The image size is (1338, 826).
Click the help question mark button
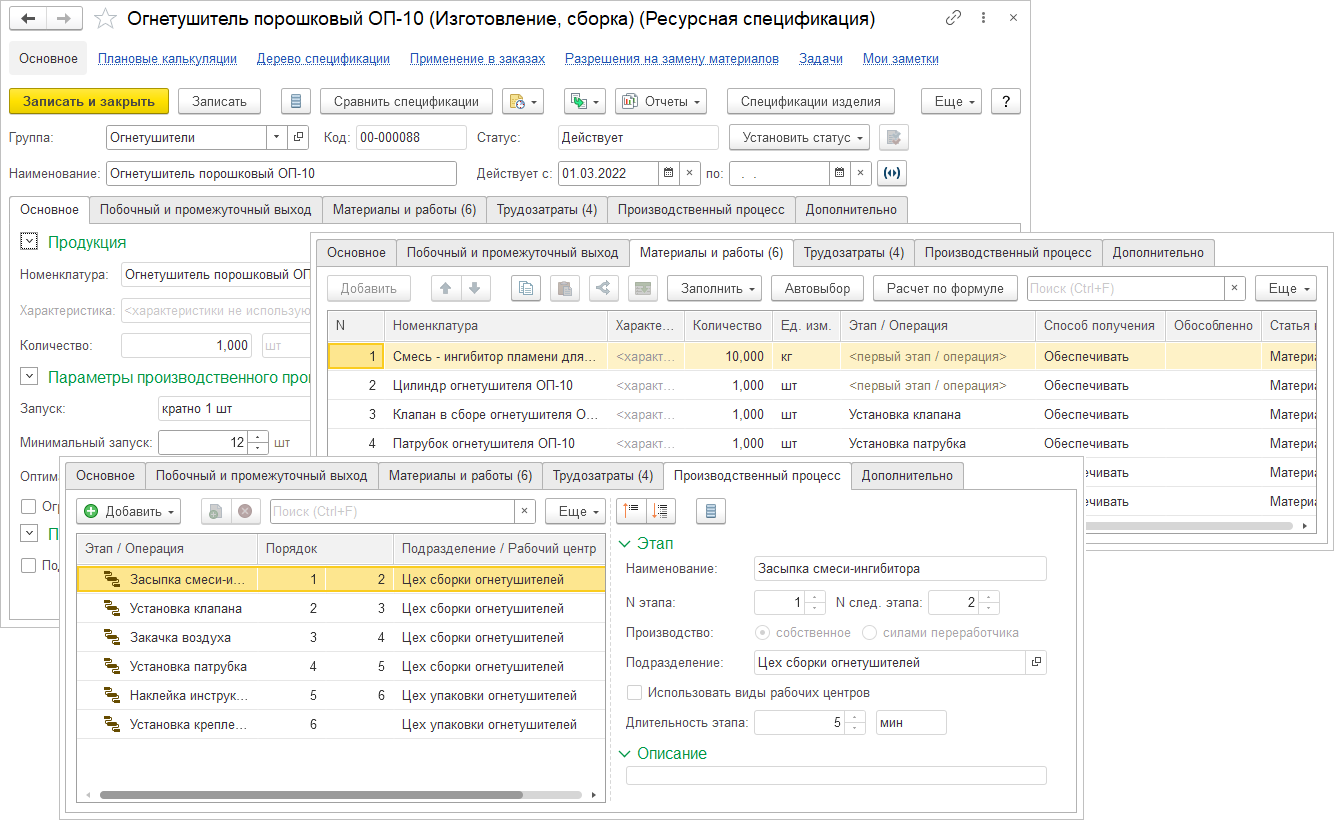(x=1005, y=101)
